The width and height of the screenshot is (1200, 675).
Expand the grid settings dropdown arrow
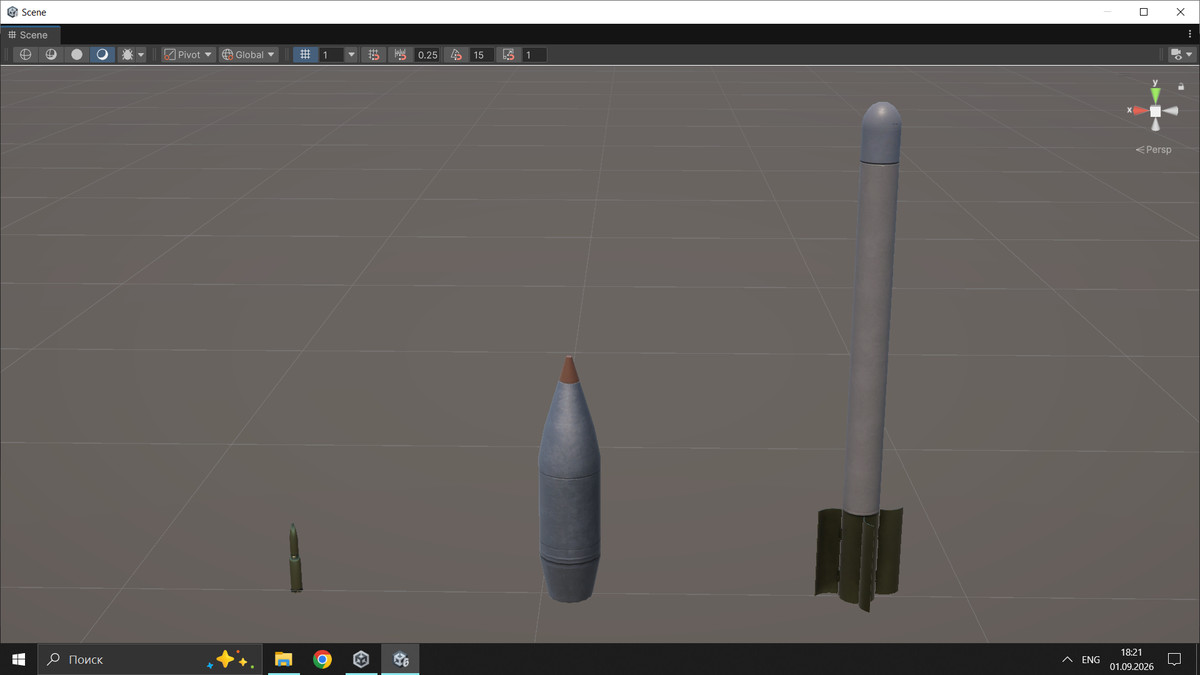click(351, 55)
